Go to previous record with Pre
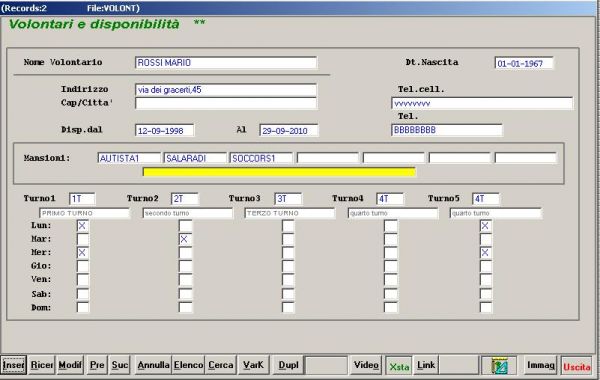The image size is (600, 380). tap(97, 365)
